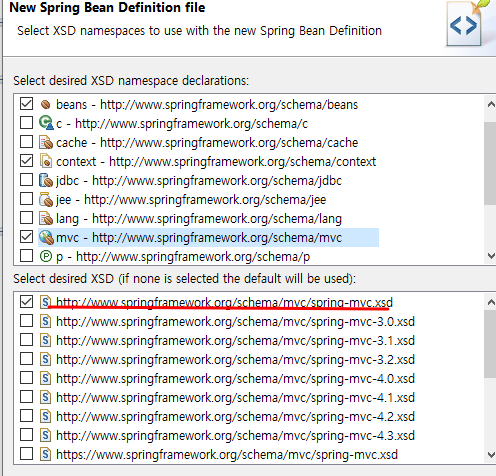Click namespace list scrollbar up arrow

click(490, 104)
